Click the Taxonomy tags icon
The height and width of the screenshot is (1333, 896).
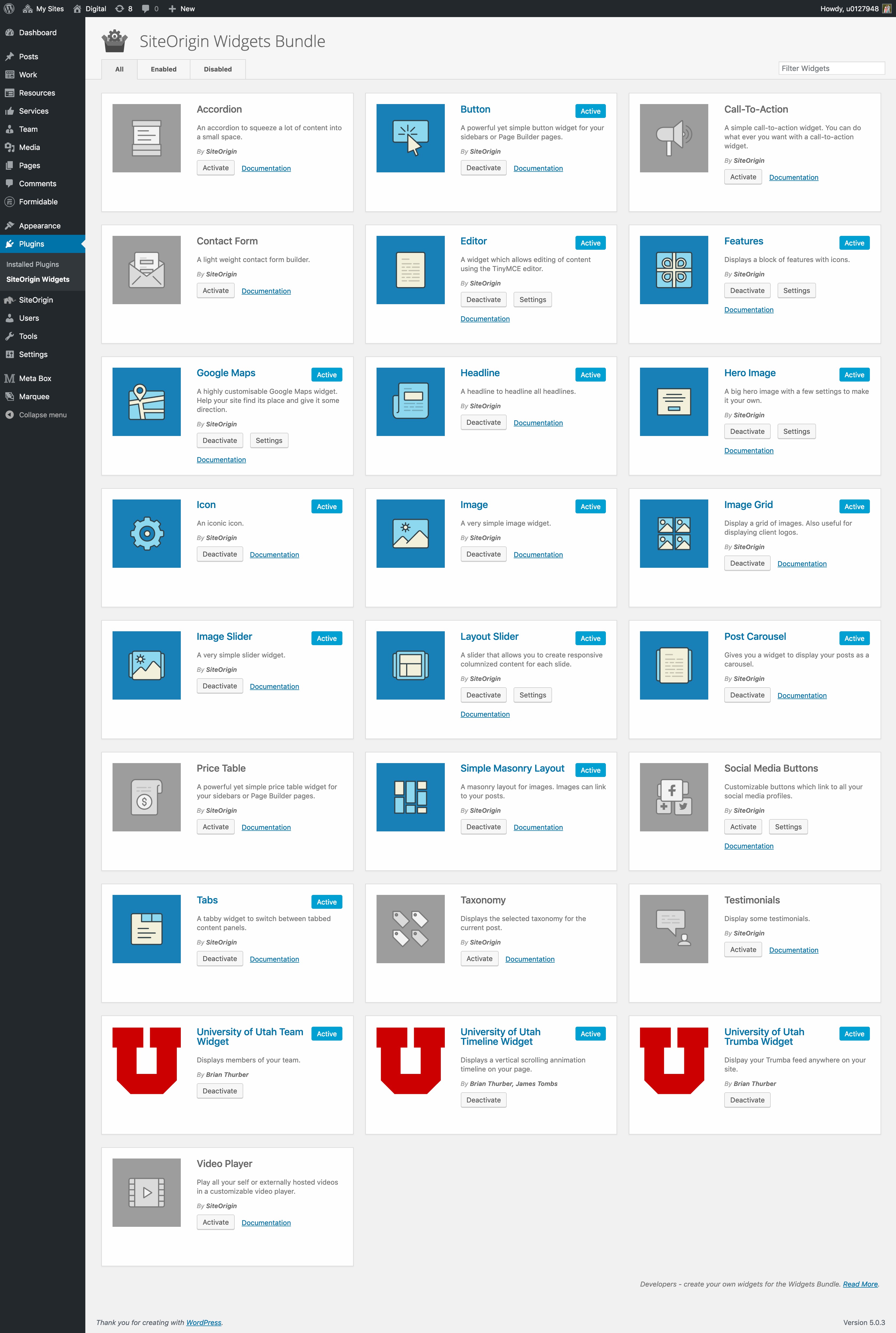click(410, 929)
